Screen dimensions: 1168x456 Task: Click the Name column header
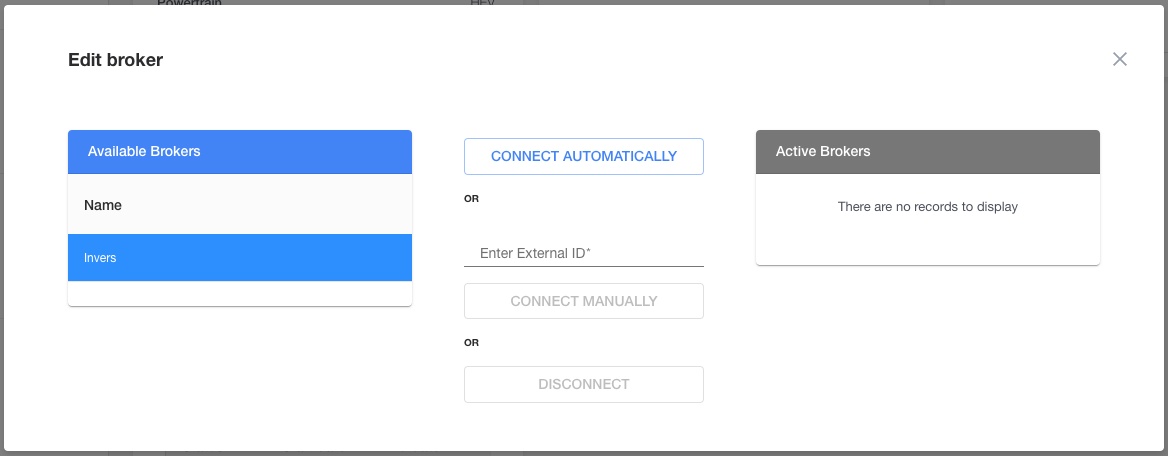coord(103,205)
